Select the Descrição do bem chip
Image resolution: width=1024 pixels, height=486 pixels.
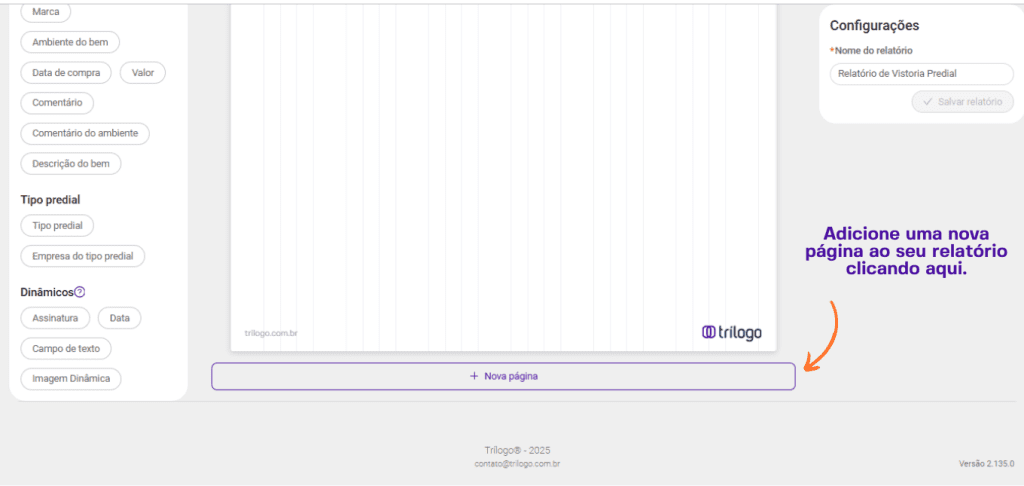[71, 163]
